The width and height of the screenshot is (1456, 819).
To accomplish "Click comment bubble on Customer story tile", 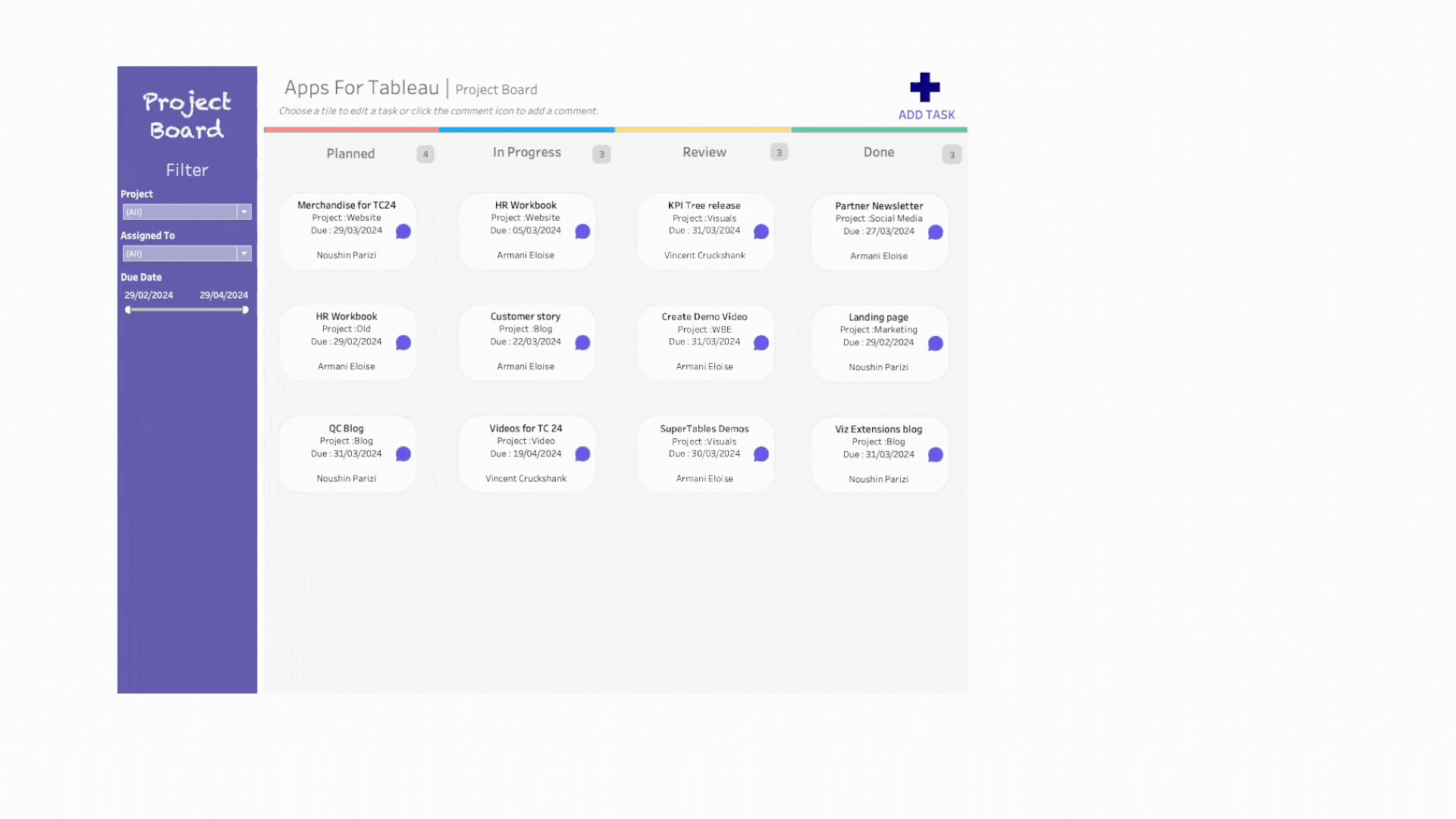I will tap(582, 343).
